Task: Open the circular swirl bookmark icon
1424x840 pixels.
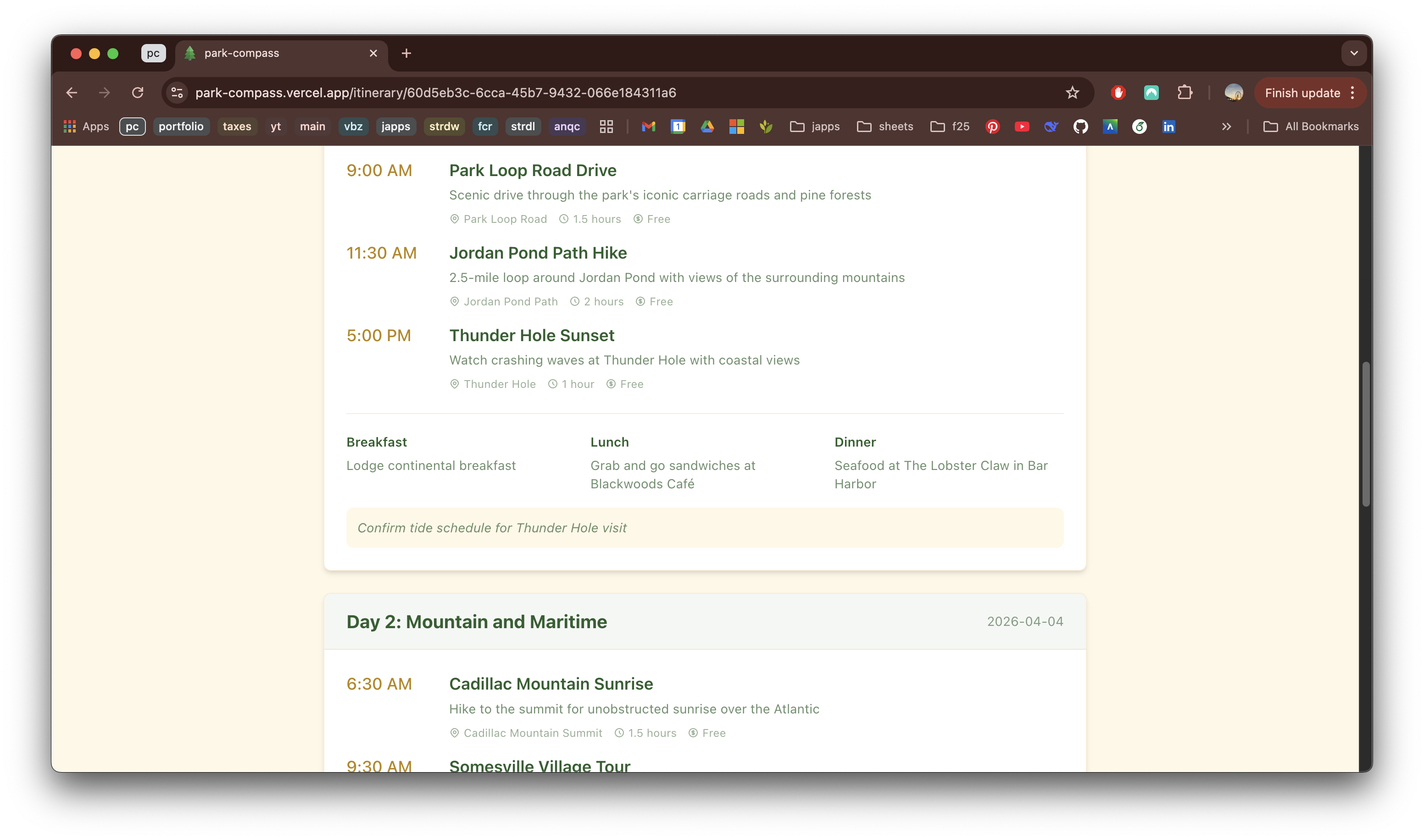Action: (1140, 126)
